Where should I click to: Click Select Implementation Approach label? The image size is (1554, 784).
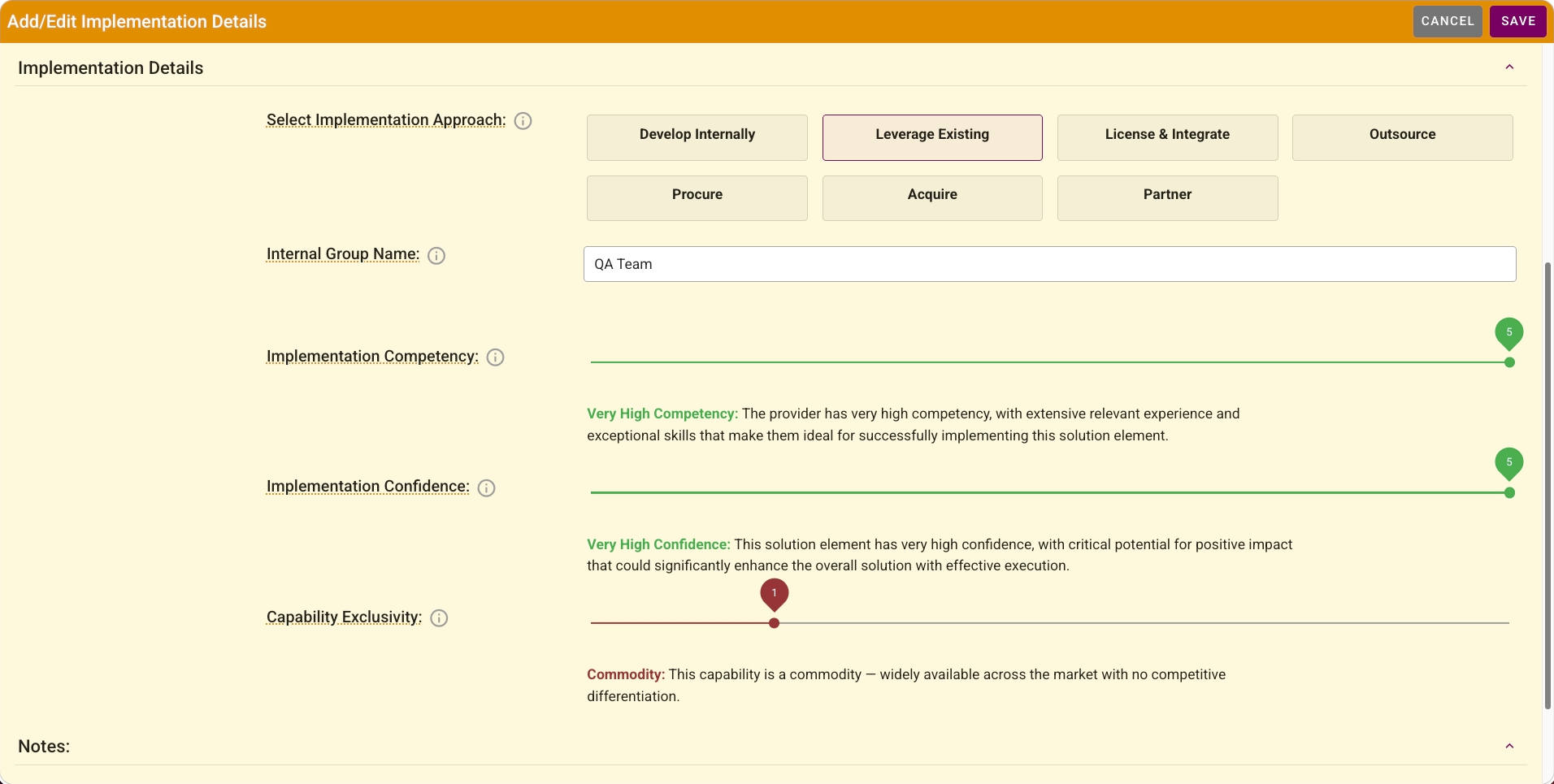[386, 120]
